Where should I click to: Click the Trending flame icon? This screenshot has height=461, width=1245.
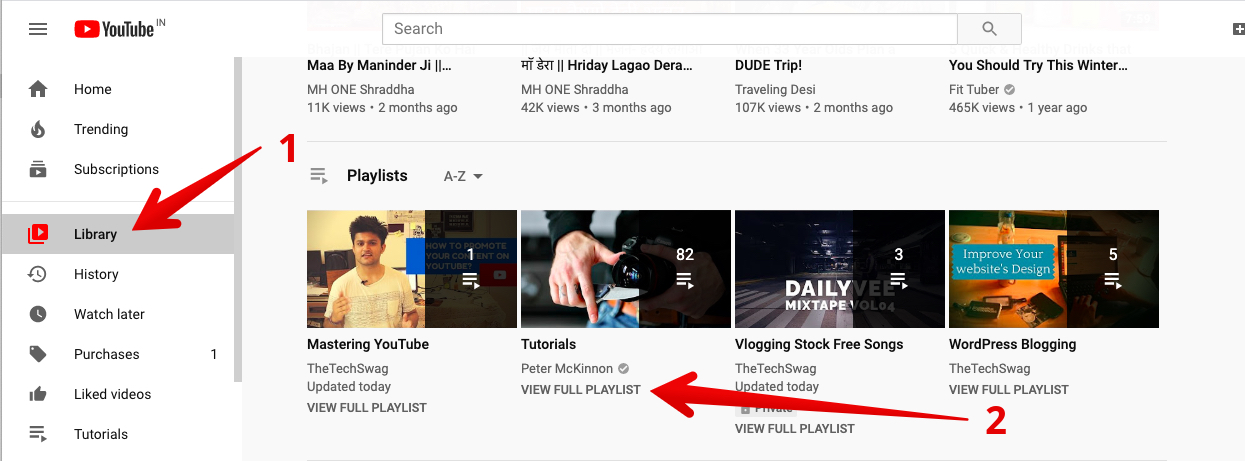point(38,129)
